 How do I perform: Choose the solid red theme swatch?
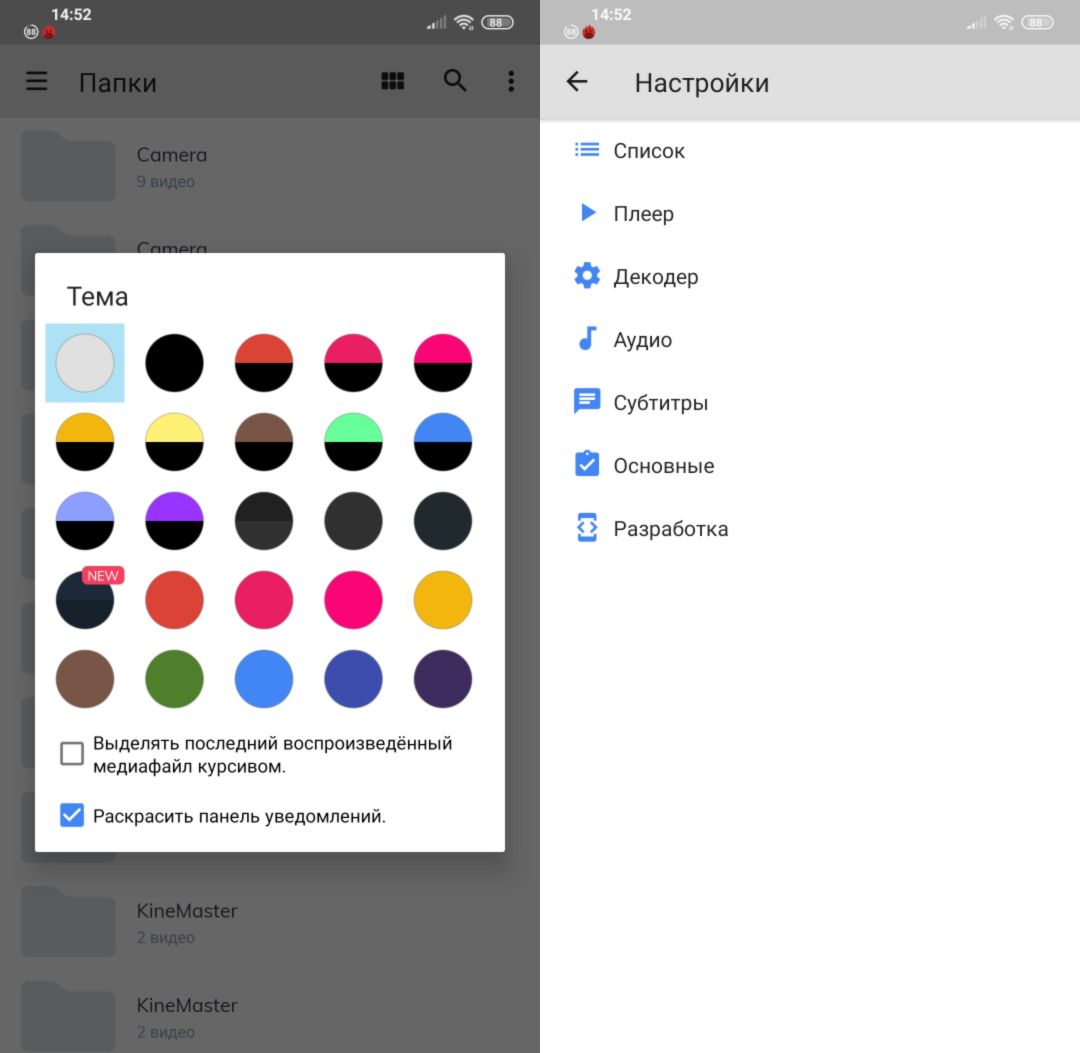174,600
